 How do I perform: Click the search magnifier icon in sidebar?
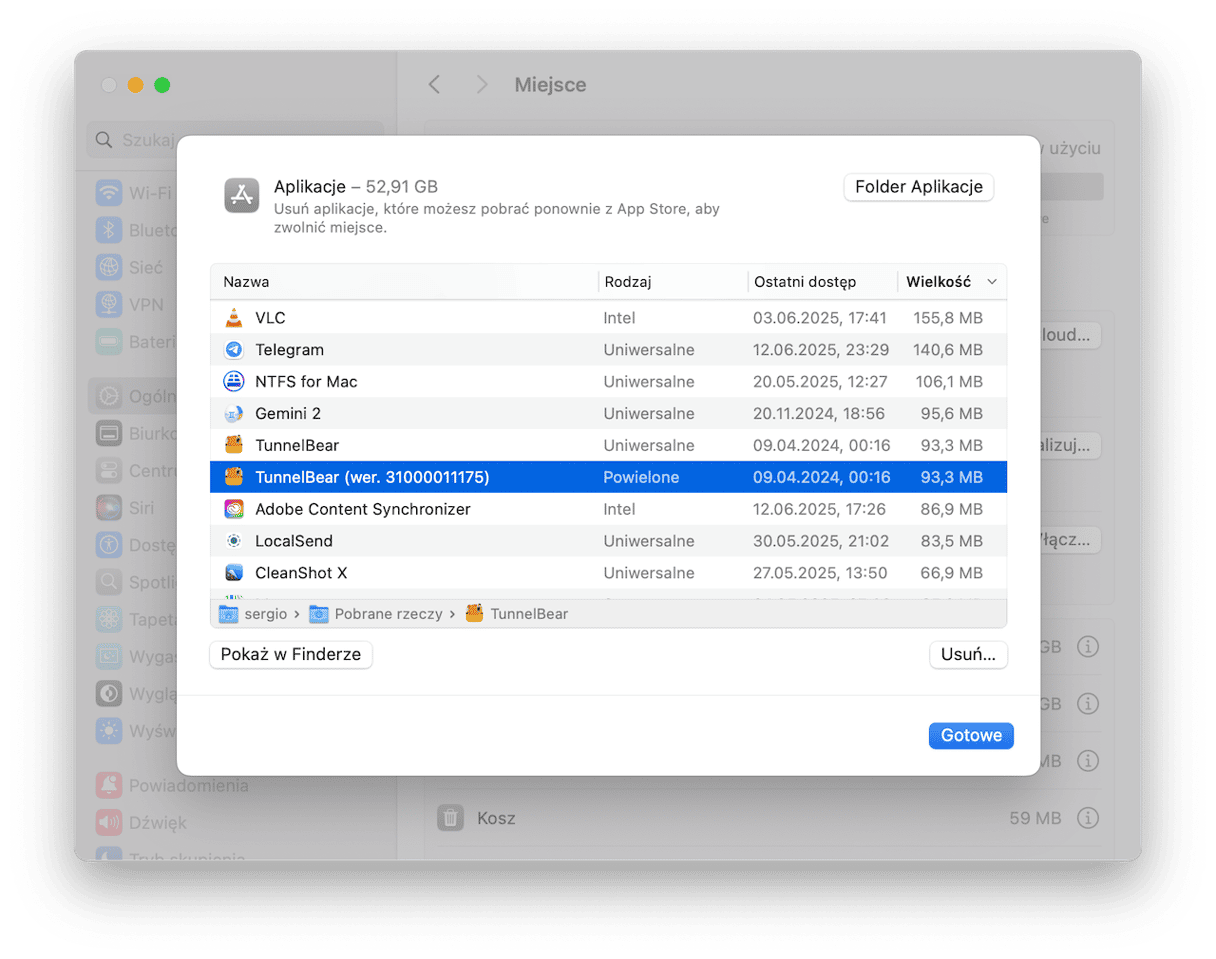point(104,140)
